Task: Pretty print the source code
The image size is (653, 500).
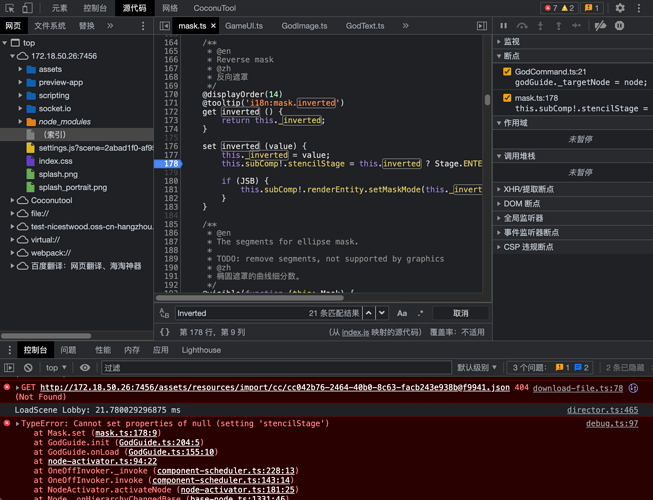Action: [165, 332]
